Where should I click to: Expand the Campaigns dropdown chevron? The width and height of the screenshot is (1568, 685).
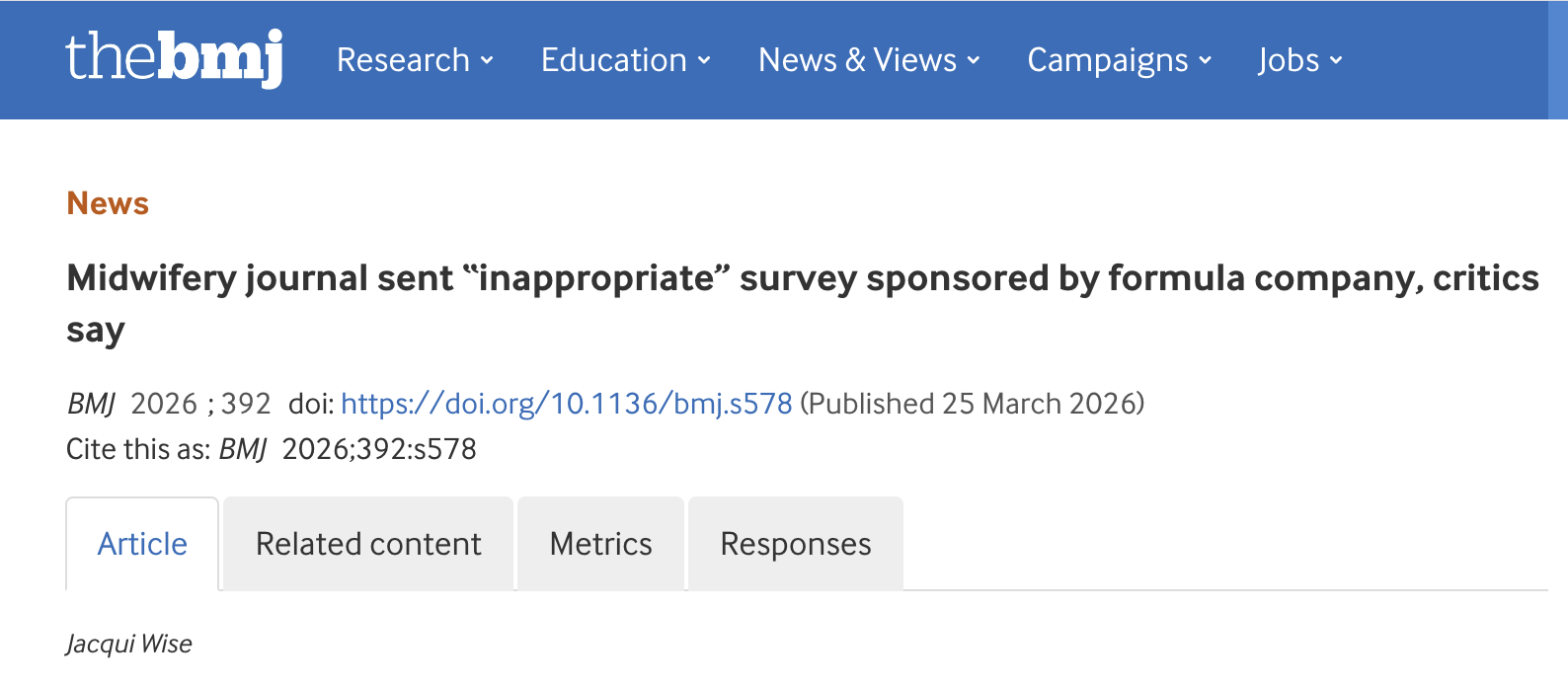click(x=1206, y=60)
